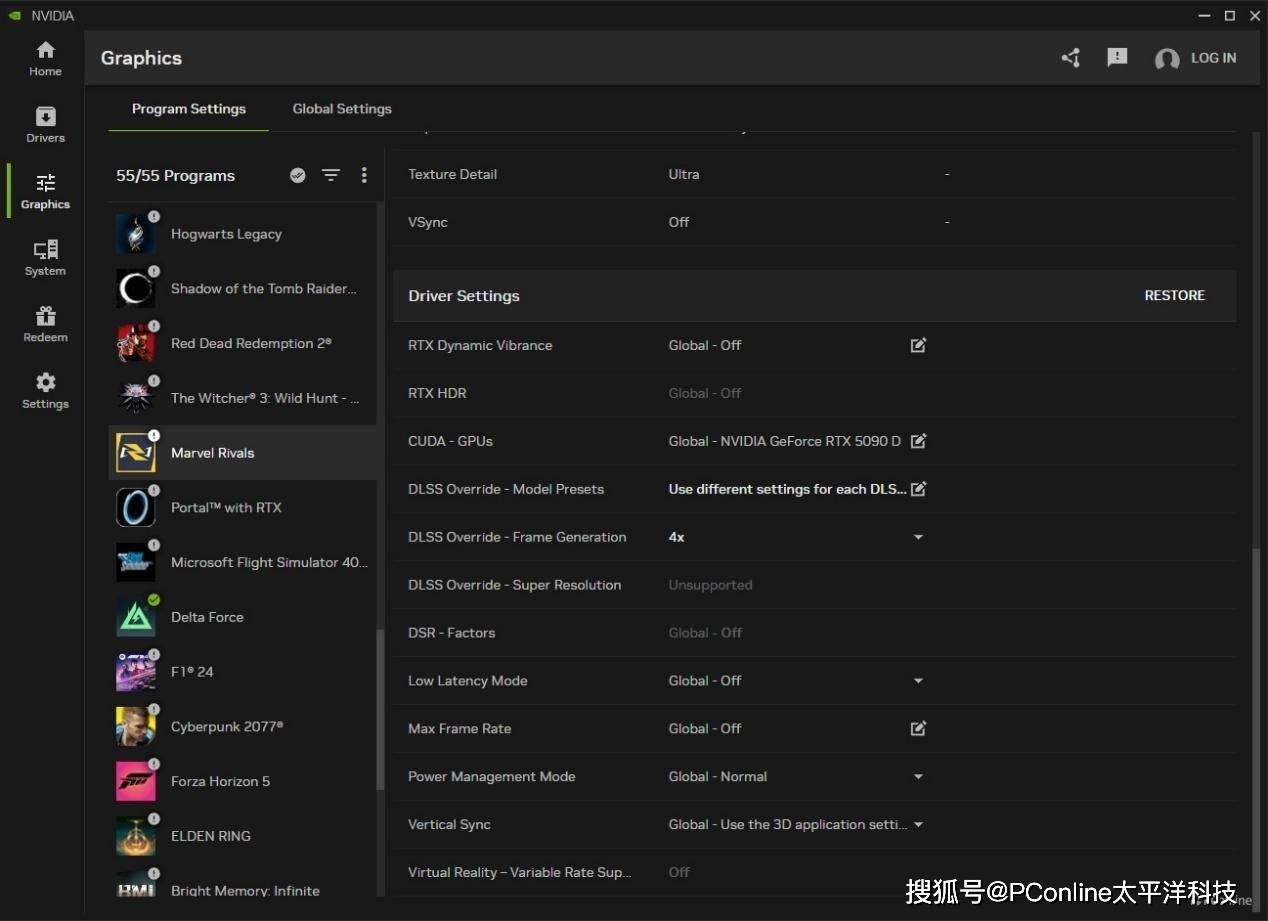The height and width of the screenshot is (921, 1268).
Task: Click the NVIDIA logo in title bar
Action: (x=14, y=15)
